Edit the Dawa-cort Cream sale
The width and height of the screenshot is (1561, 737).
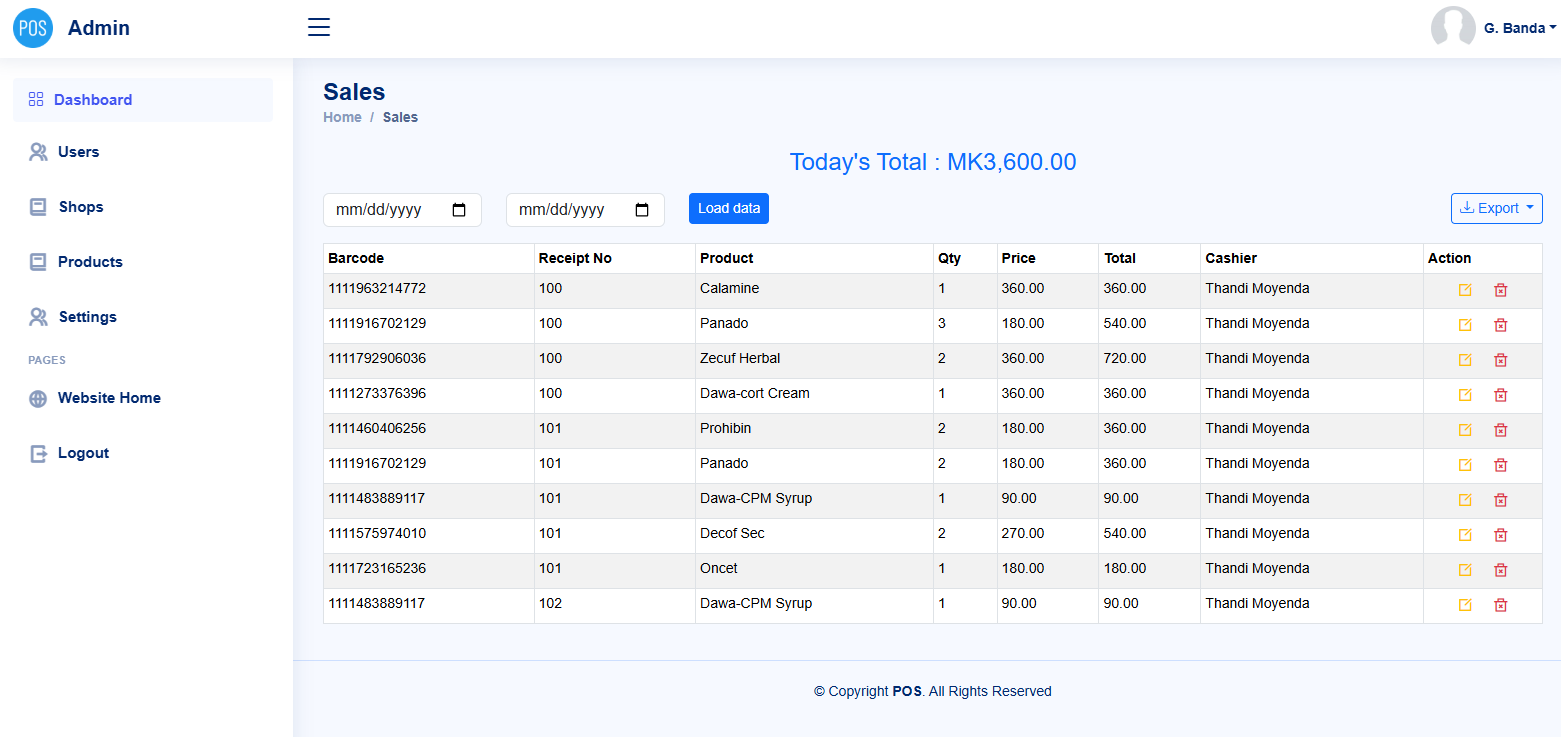coord(1465,395)
